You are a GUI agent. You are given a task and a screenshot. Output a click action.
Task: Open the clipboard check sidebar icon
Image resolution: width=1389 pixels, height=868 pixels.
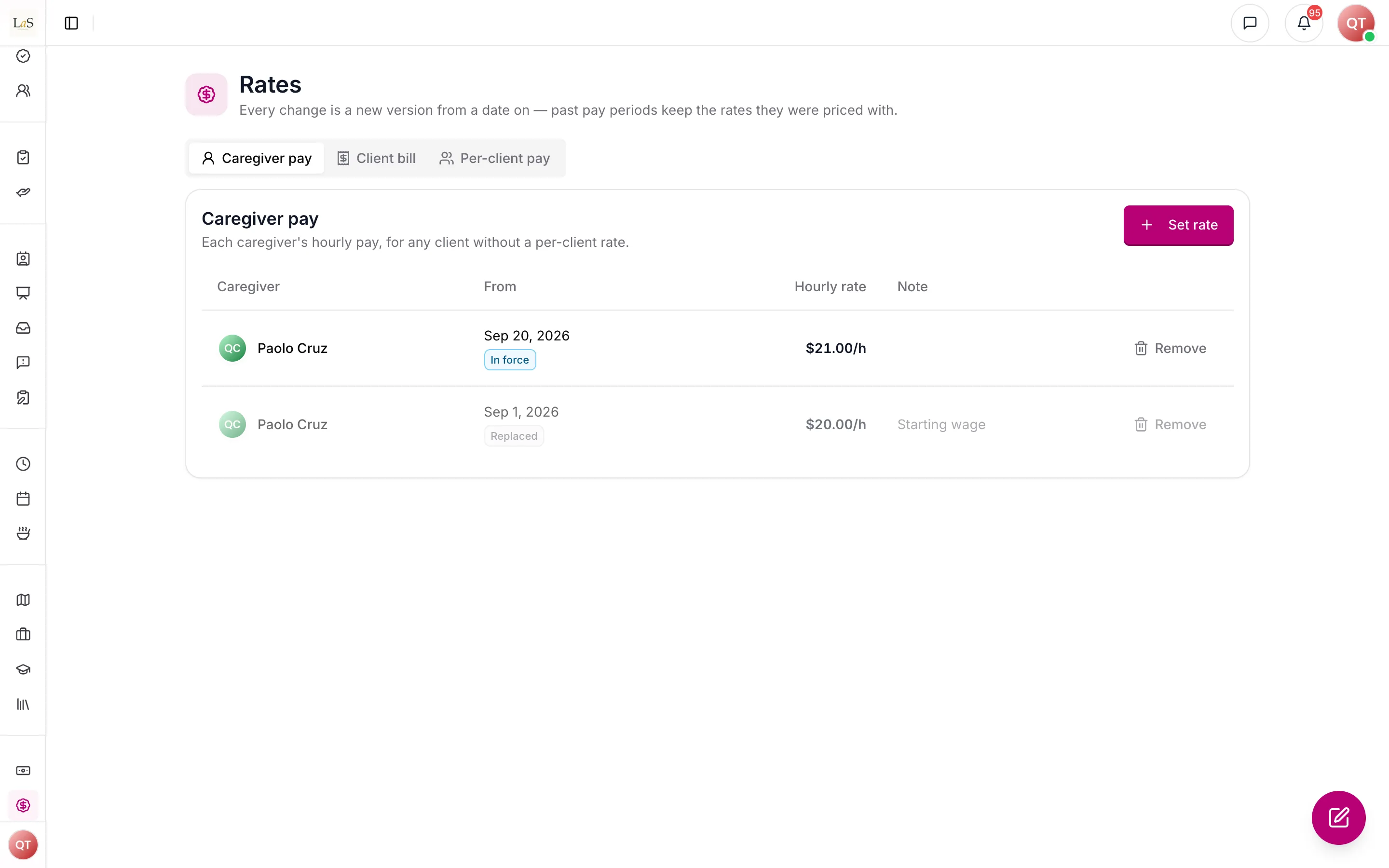[23, 157]
